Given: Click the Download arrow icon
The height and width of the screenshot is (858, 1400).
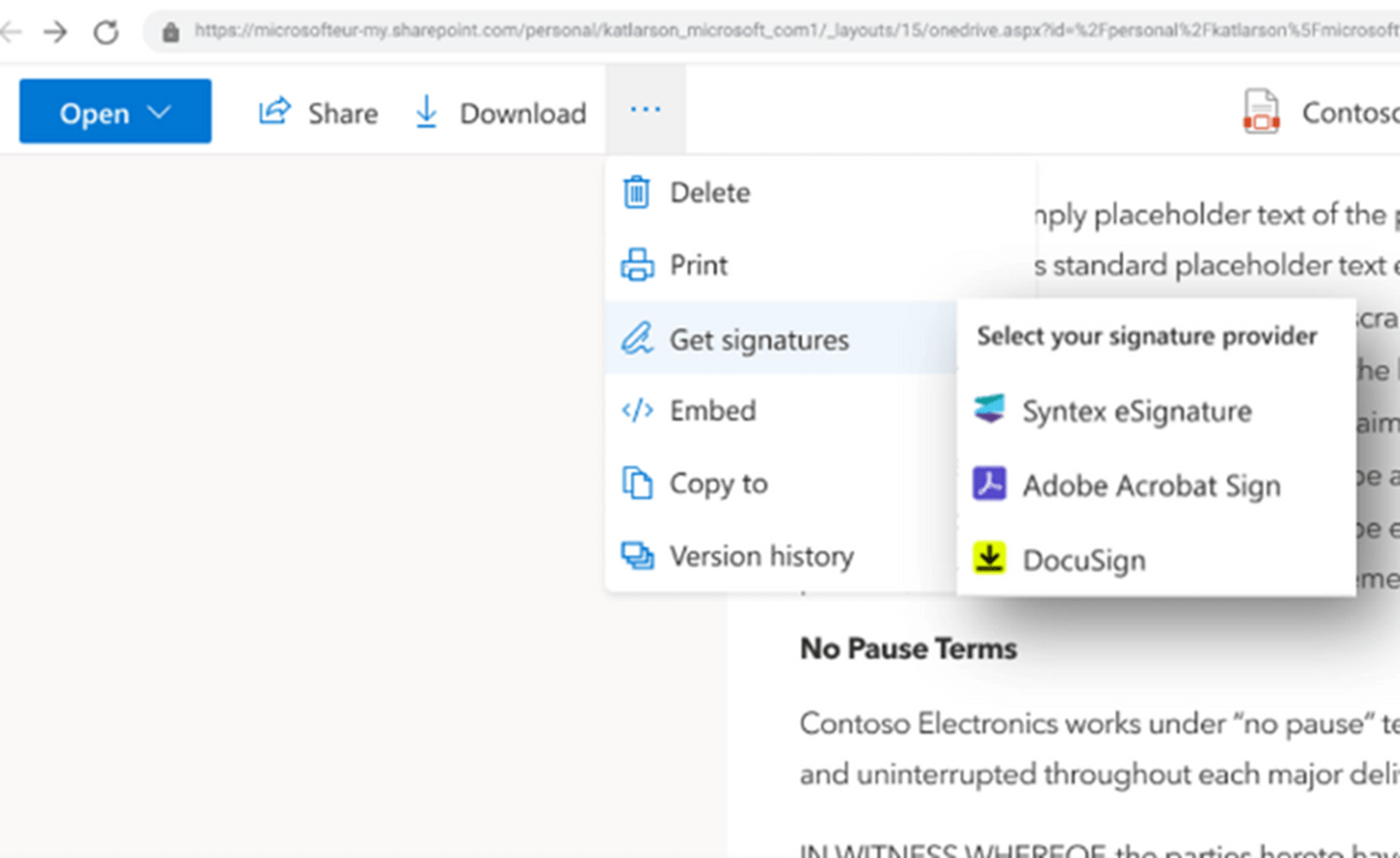Looking at the screenshot, I should tap(426, 111).
